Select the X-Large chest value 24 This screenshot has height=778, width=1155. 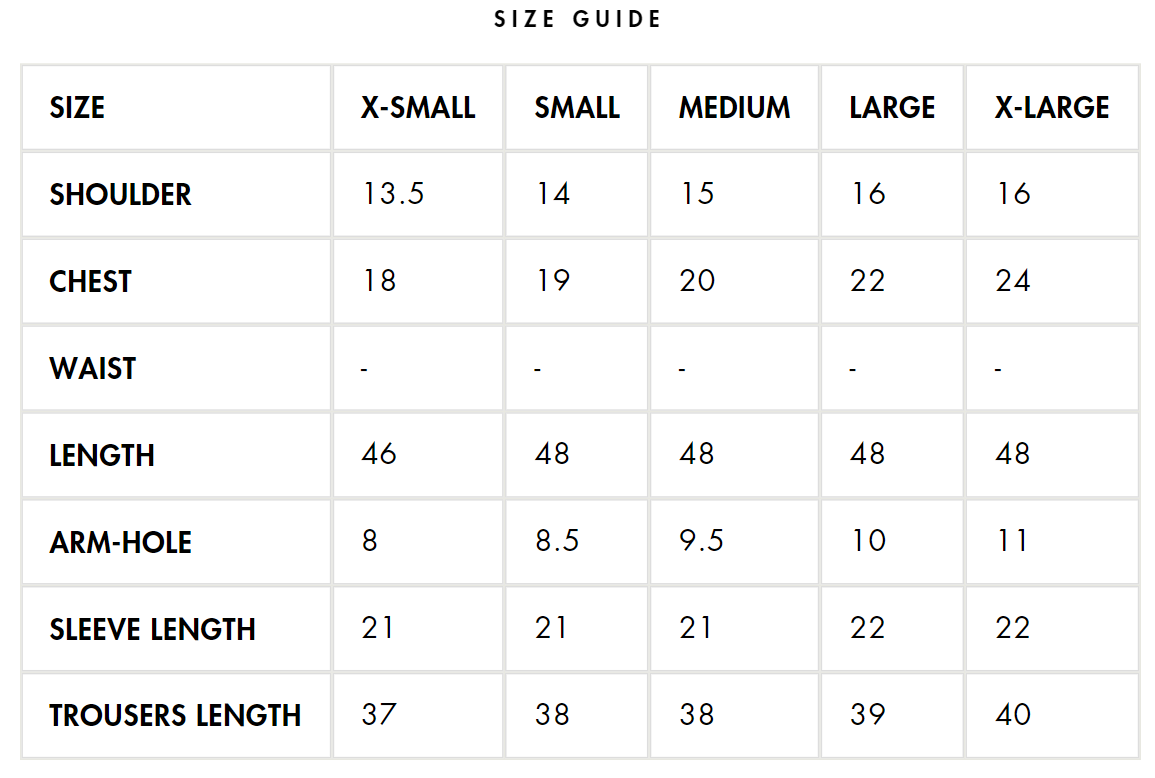click(1012, 281)
